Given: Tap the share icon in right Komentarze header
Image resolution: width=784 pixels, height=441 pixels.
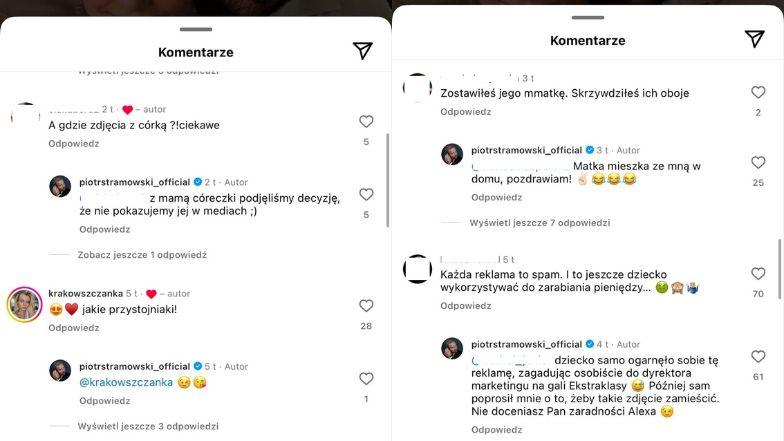Looking at the screenshot, I should 755,39.
